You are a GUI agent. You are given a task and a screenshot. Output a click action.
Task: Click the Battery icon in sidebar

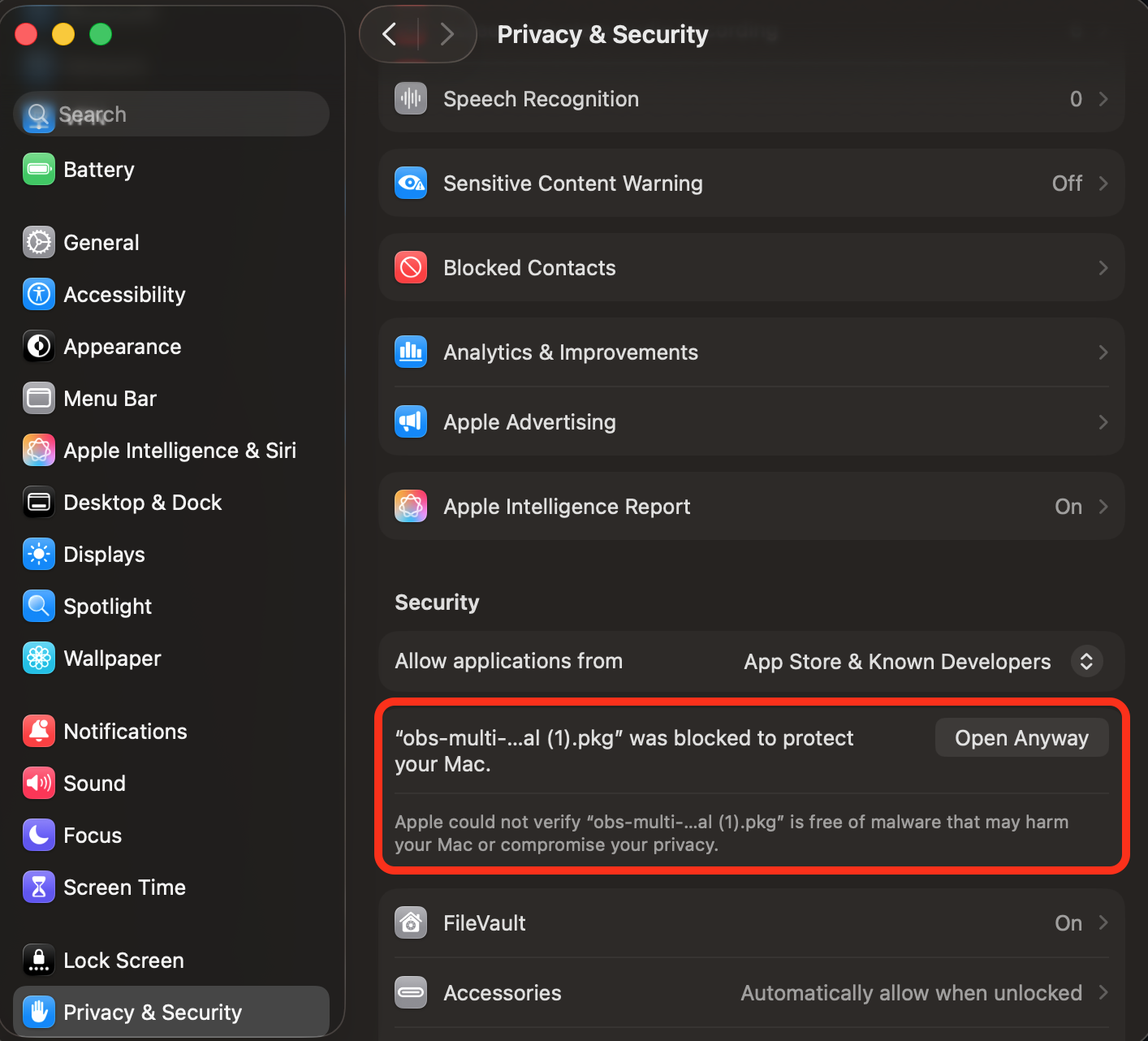39,170
